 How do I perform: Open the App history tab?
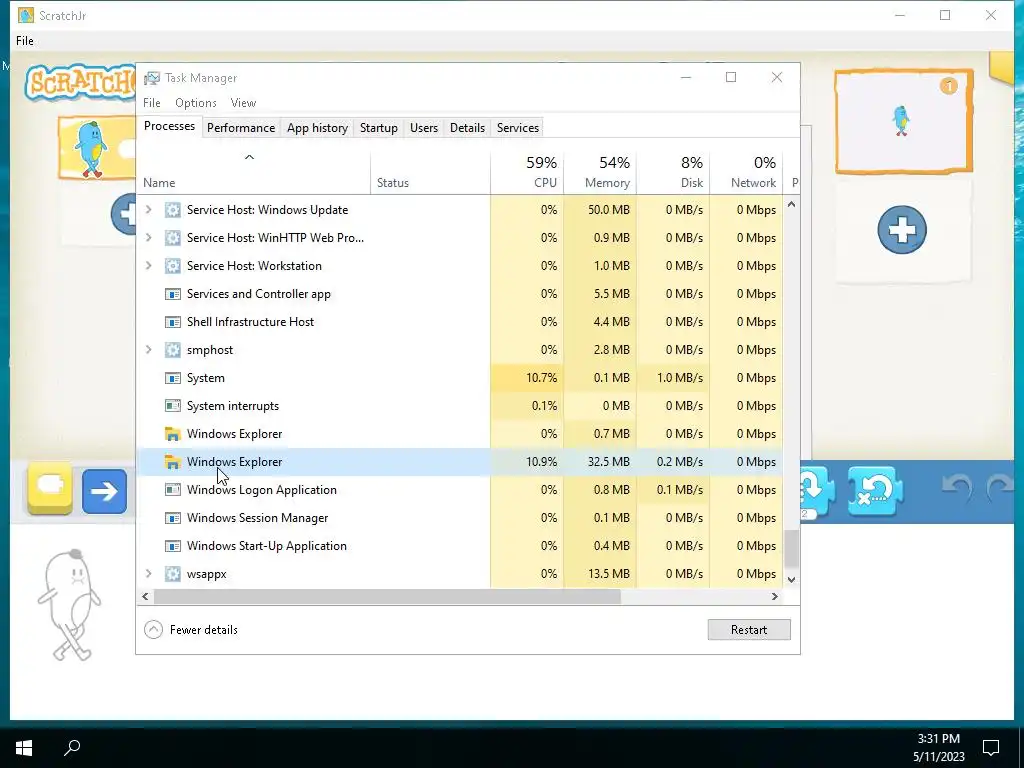pos(317,128)
